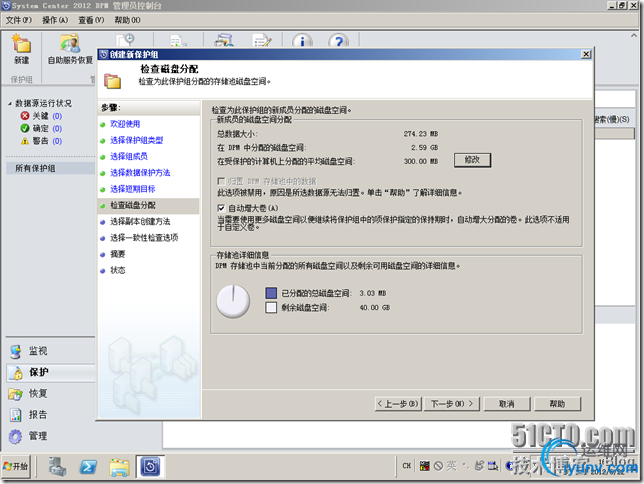
Task: Click the 修改 button
Action: 472,160
